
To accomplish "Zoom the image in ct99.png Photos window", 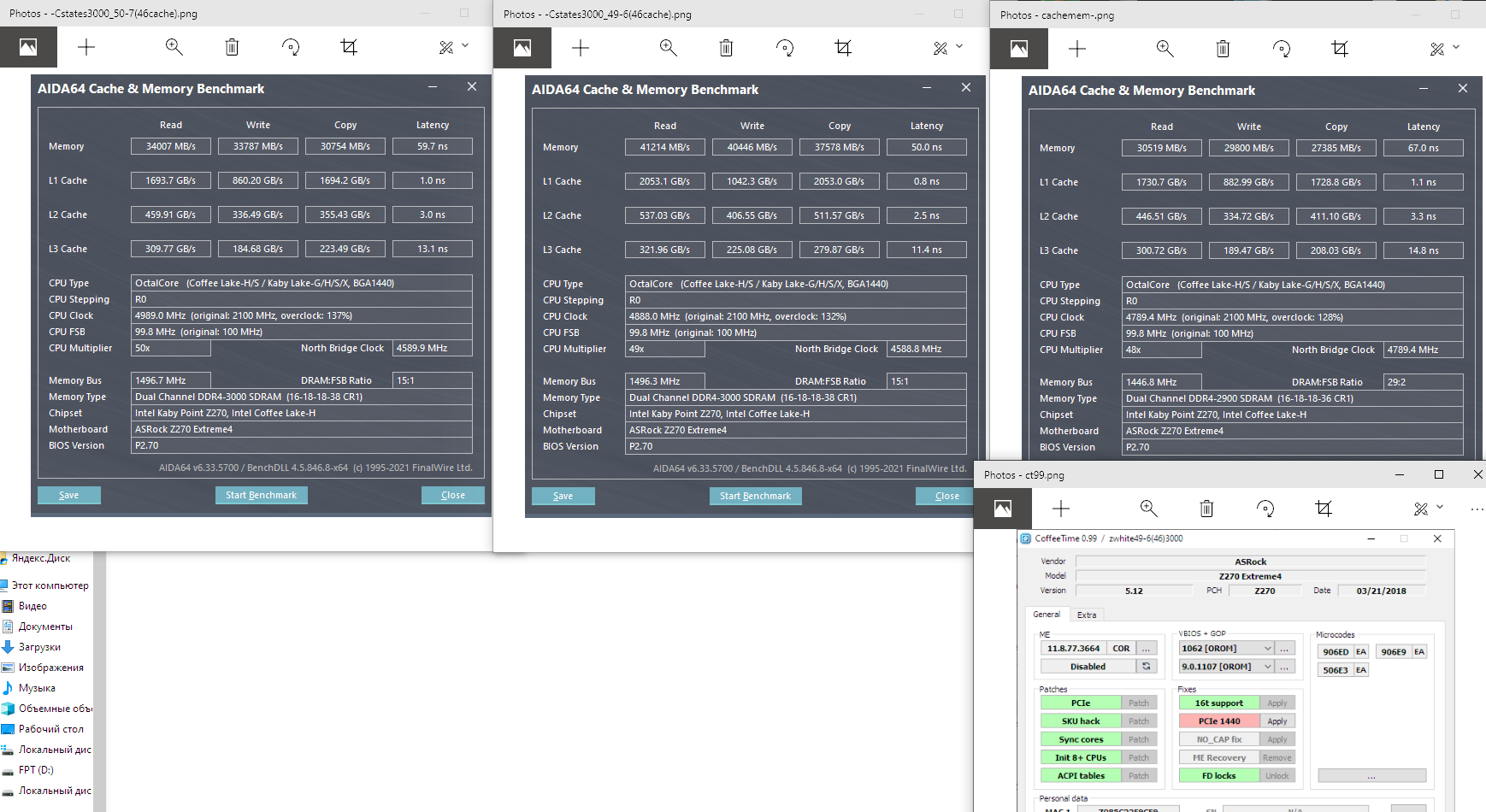I will [1149, 509].
